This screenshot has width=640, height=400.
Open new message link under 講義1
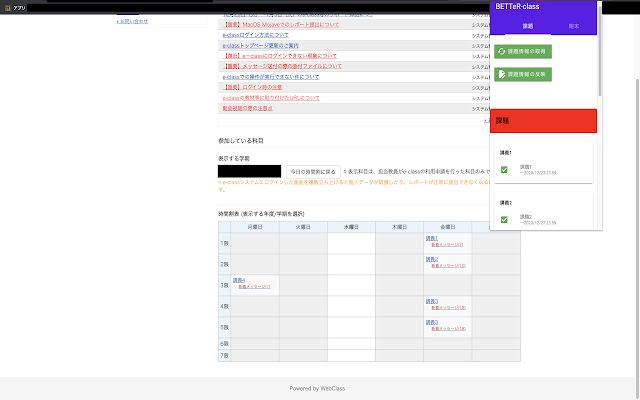click(x=447, y=245)
